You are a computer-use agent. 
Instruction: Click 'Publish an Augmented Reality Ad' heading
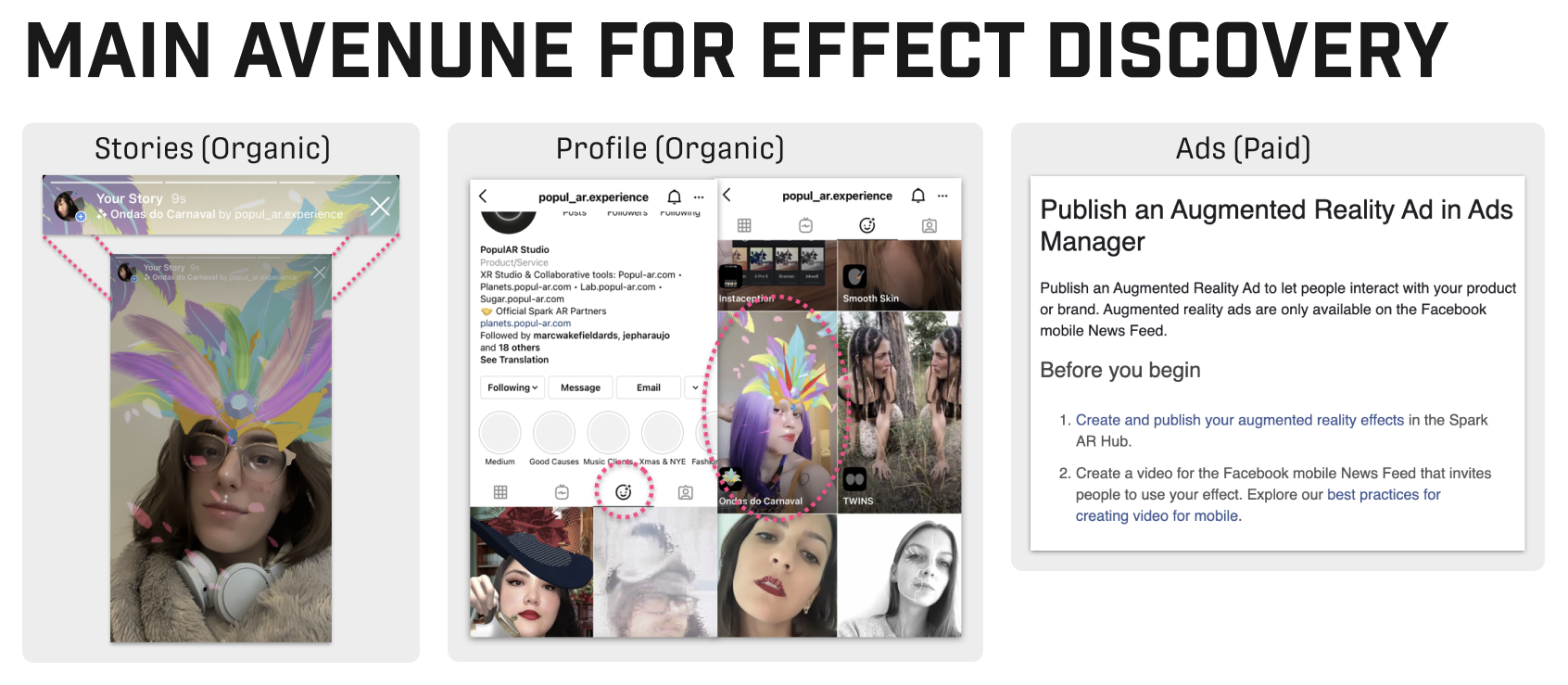[1276, 225]
